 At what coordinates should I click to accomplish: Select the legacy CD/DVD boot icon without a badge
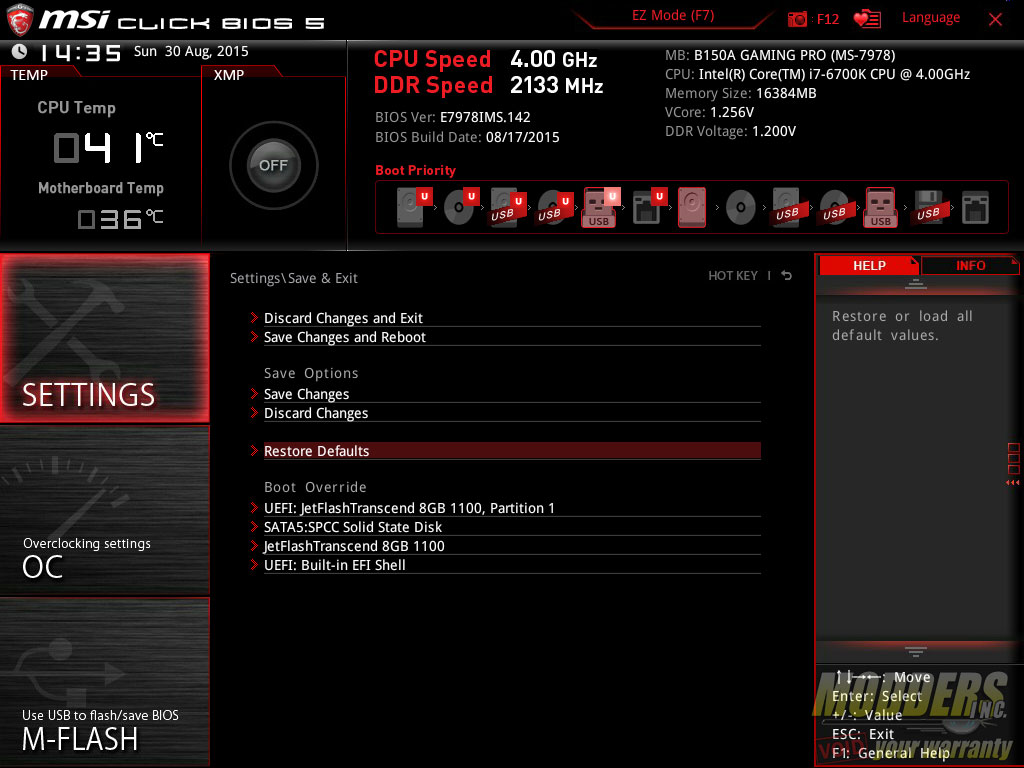[x=741, y=208]
